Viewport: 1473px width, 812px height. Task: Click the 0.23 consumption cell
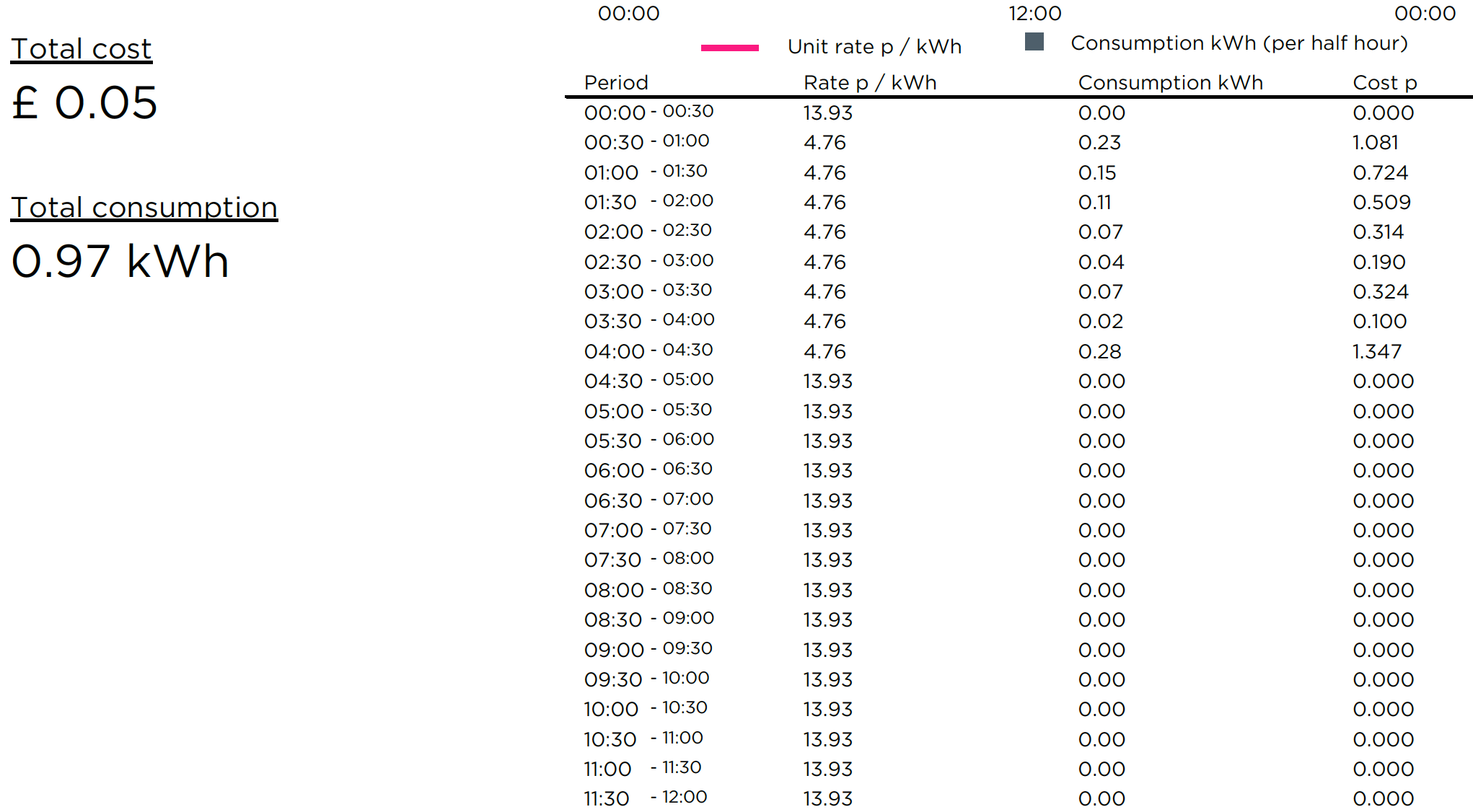point(1099,142)
